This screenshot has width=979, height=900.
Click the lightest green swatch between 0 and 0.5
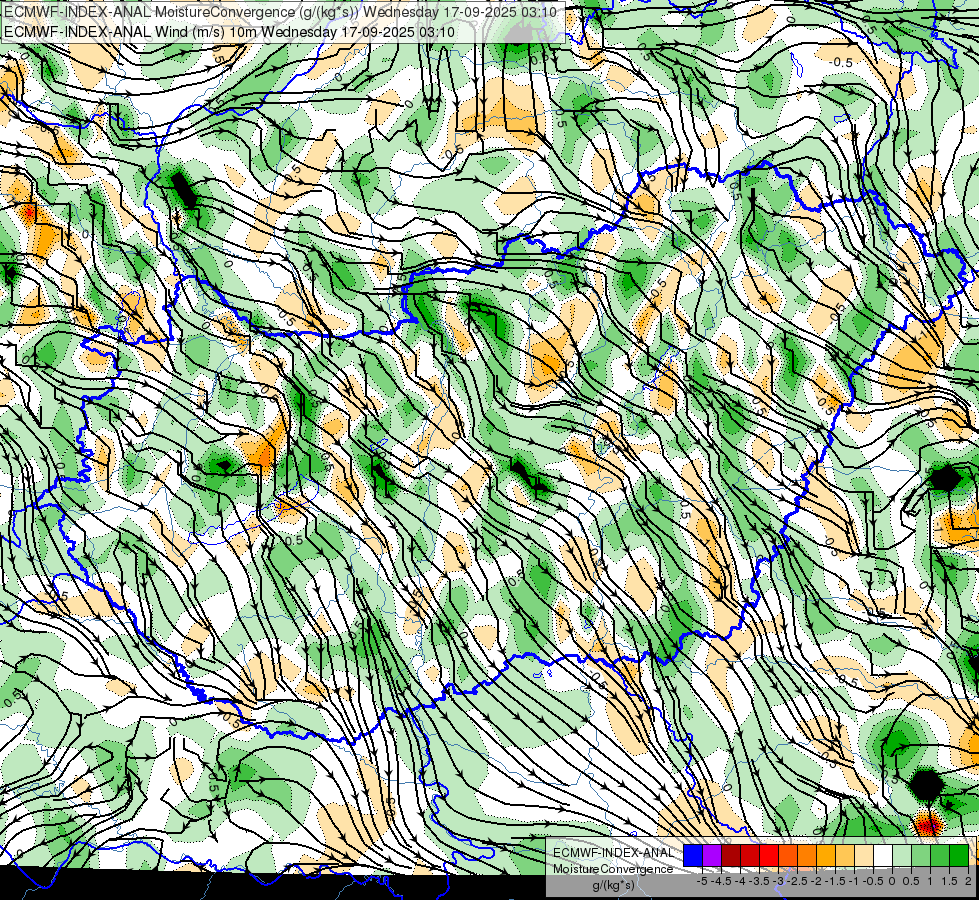pyautogui.click(x=902, y=855)
